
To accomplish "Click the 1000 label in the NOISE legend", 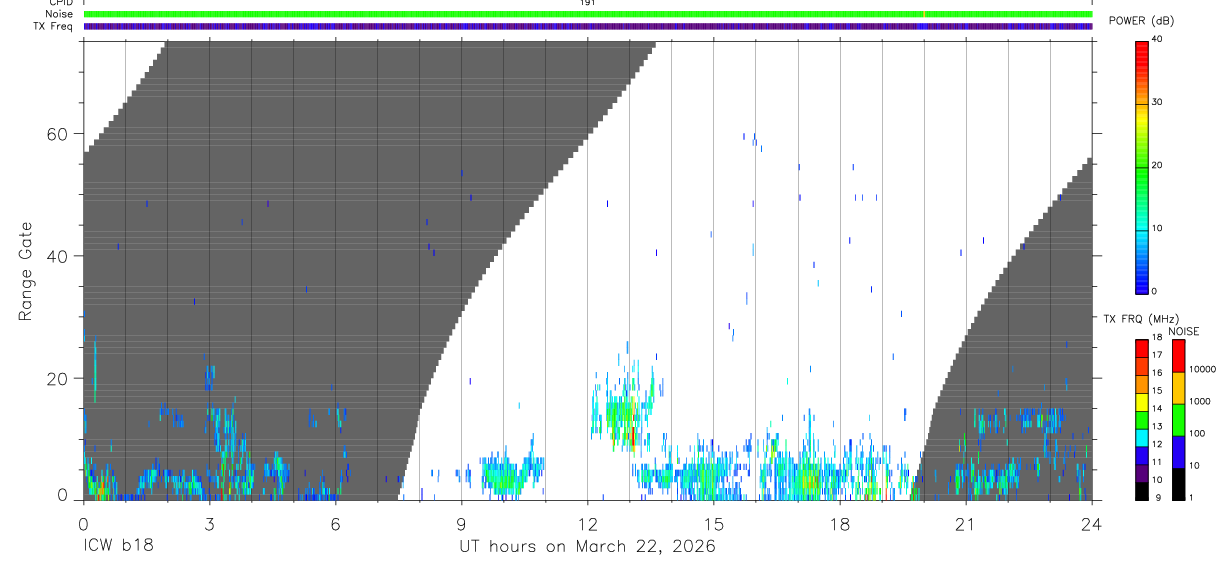I will [x=1200, y=401].
